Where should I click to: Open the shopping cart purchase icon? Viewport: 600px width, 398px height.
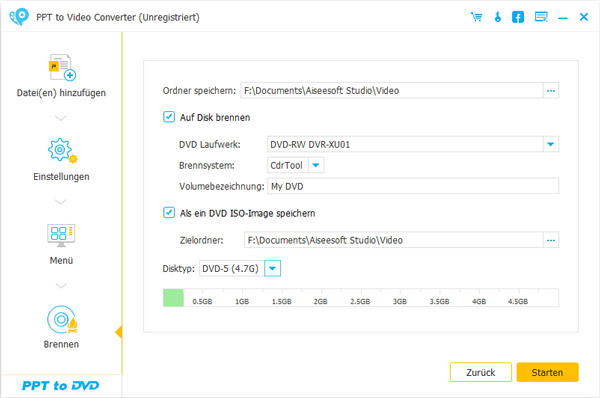pyautogui.click(x=476, y=17)
